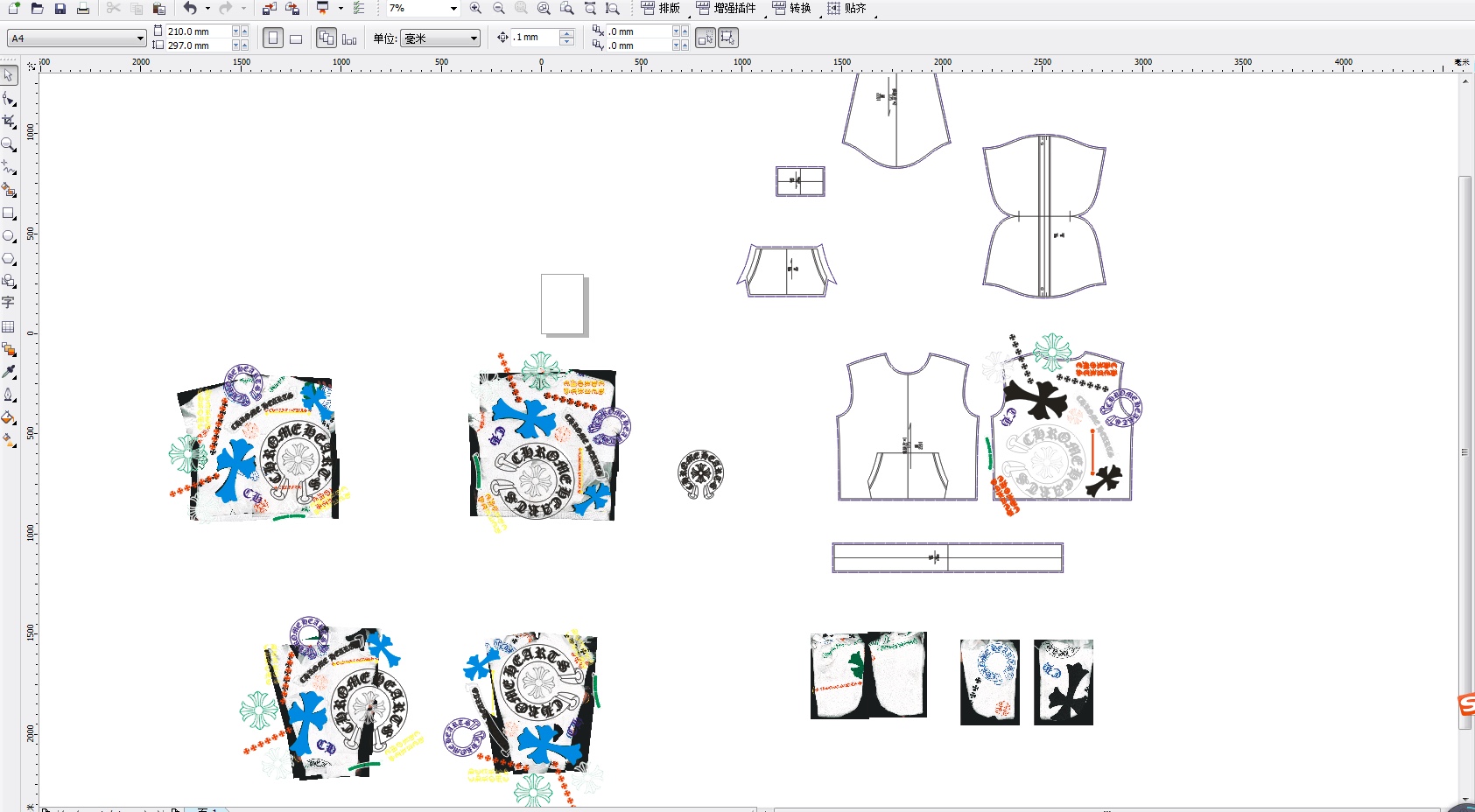The height and width of the screenshot is (812, 1475).
Task: Open the zoom level dropdown showing 7%
Action: click(x=453, y=9)
